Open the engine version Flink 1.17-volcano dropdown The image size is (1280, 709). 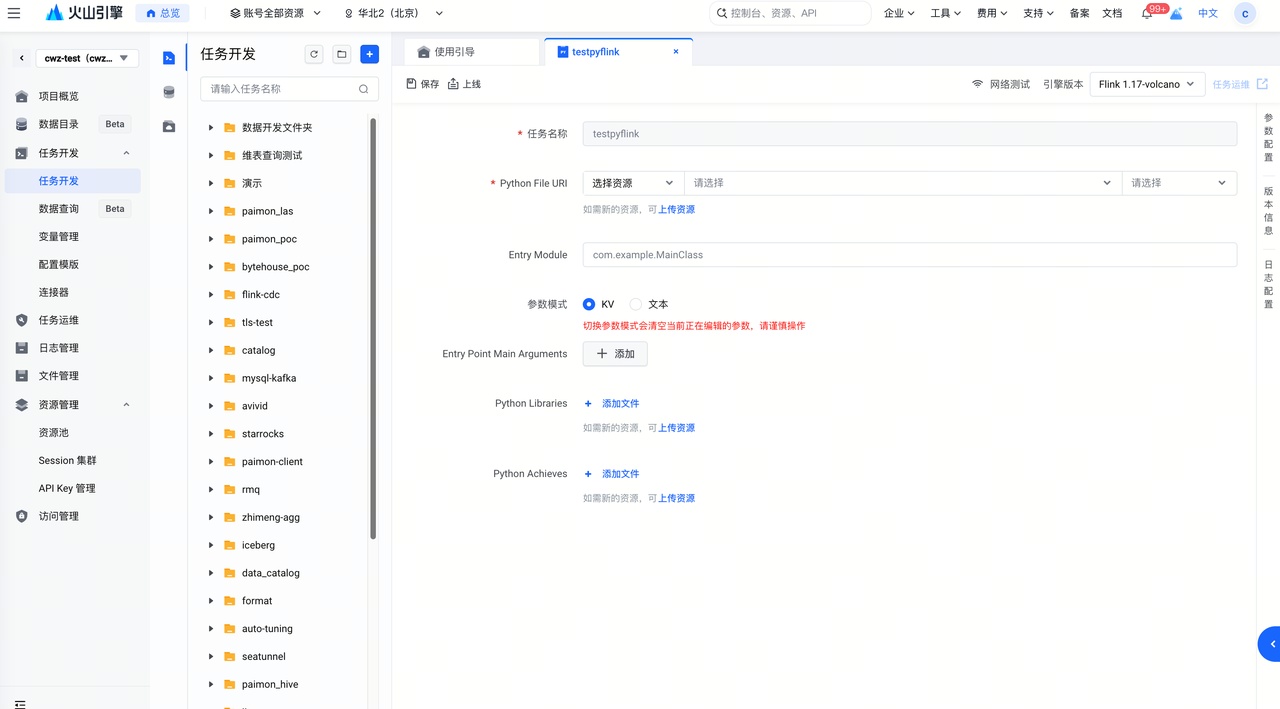pyautogui.click(x=1146, y=84)
